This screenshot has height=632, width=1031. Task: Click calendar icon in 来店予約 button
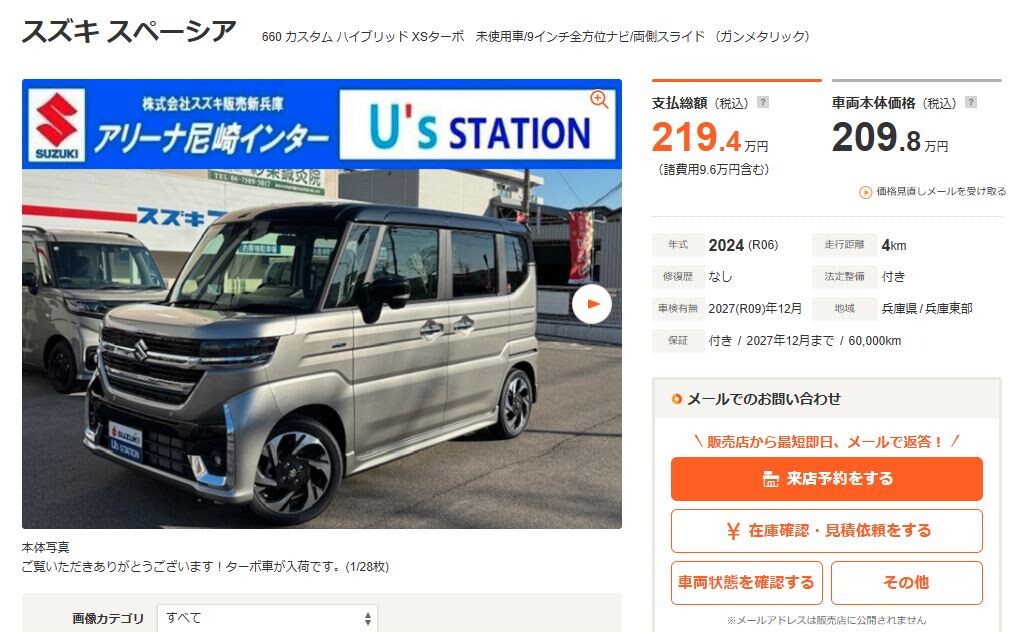pyautogui.click(x=770, y=479)
